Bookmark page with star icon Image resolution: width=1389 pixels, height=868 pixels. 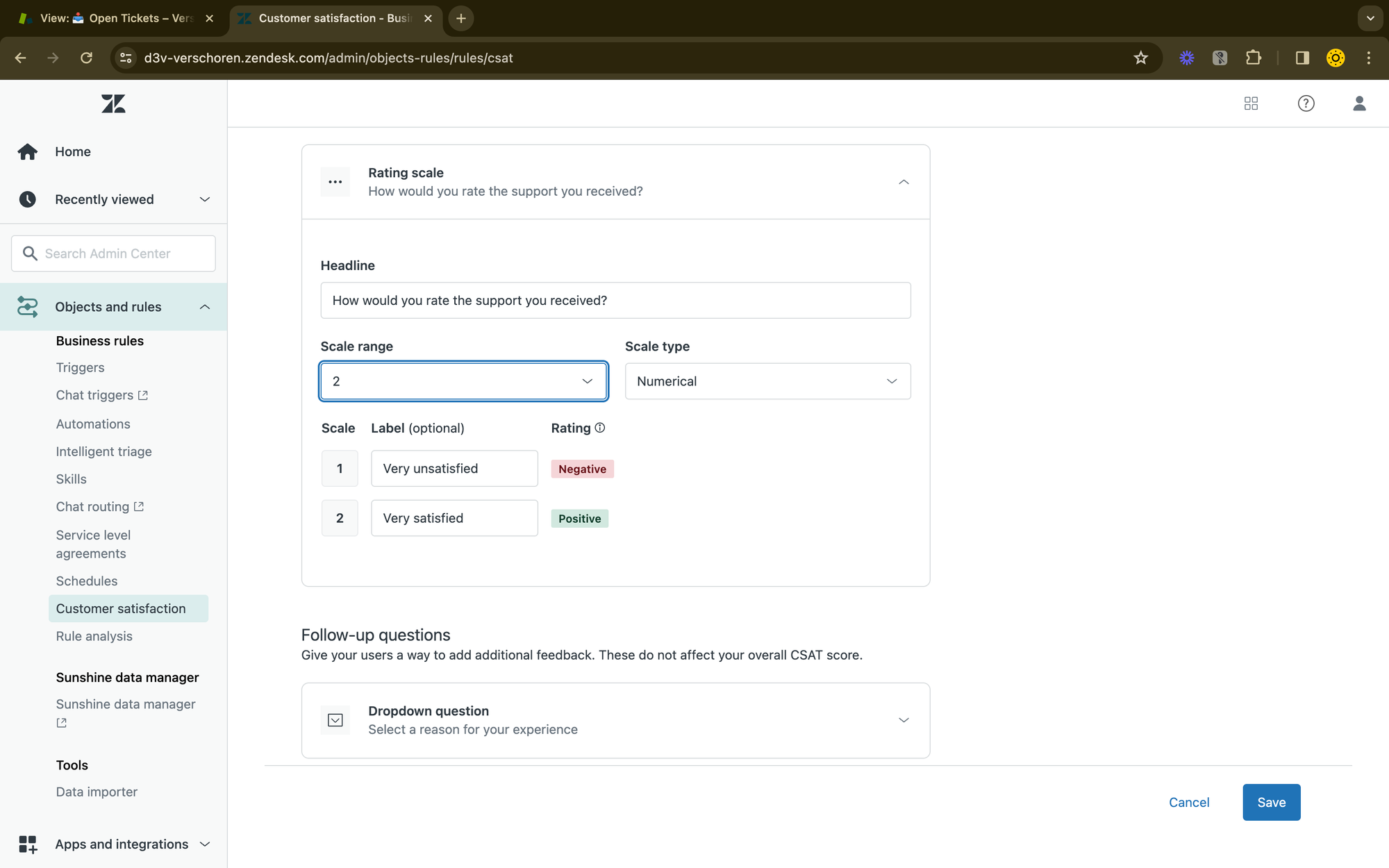1140,58
